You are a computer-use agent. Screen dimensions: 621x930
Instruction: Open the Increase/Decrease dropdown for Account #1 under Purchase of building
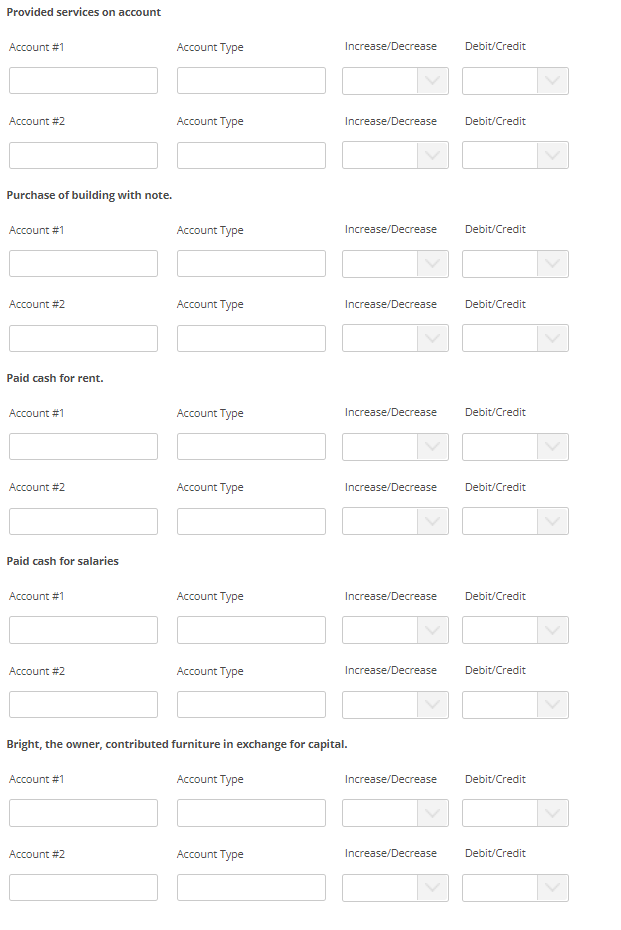click(x=395, y=263)
